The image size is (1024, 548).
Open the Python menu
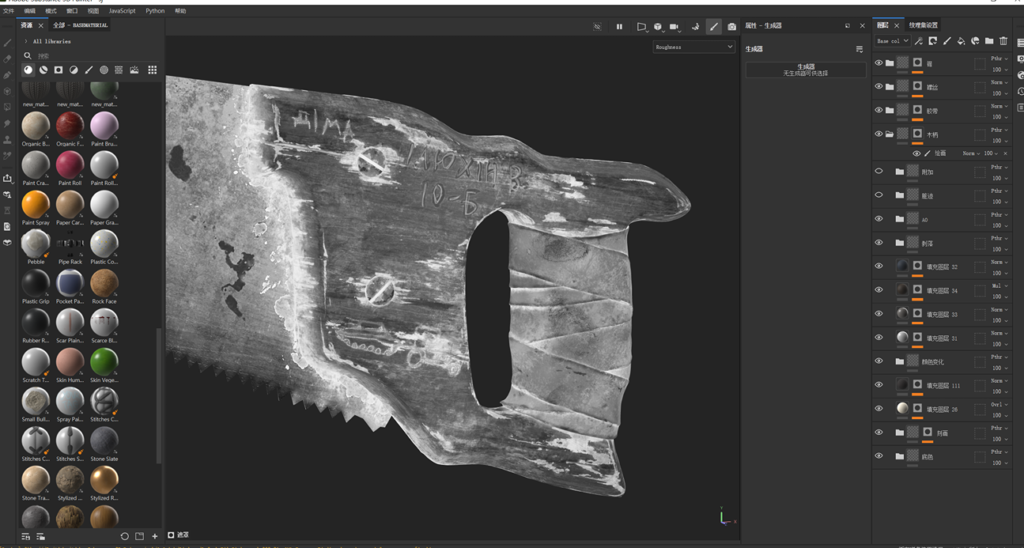click(155, 11)
